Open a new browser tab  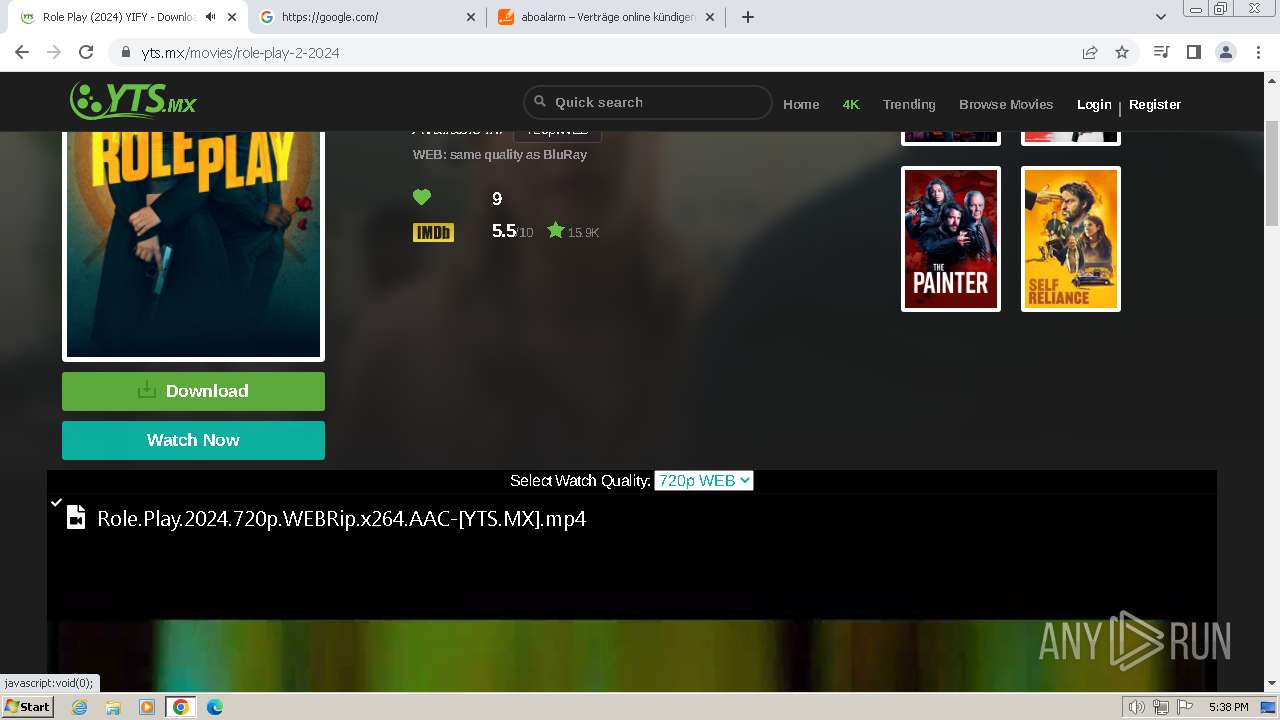click(747, 17)
